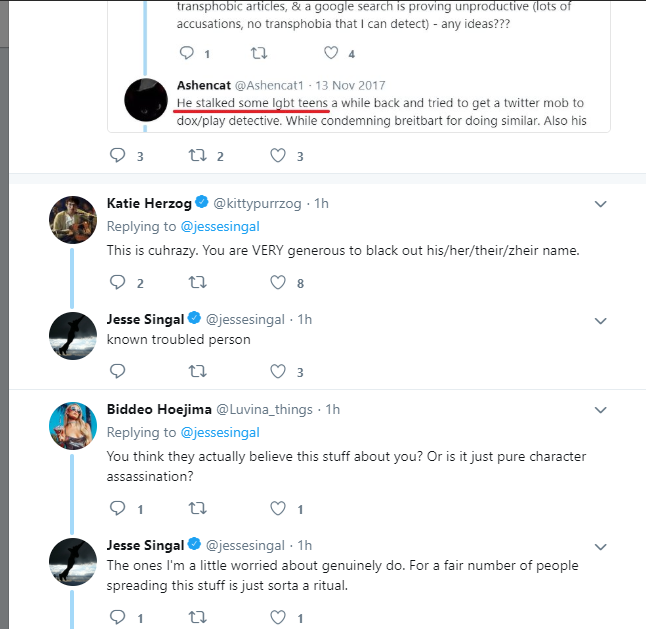Reply to the 'known troubled person' tweet

(x=117, y=371)
